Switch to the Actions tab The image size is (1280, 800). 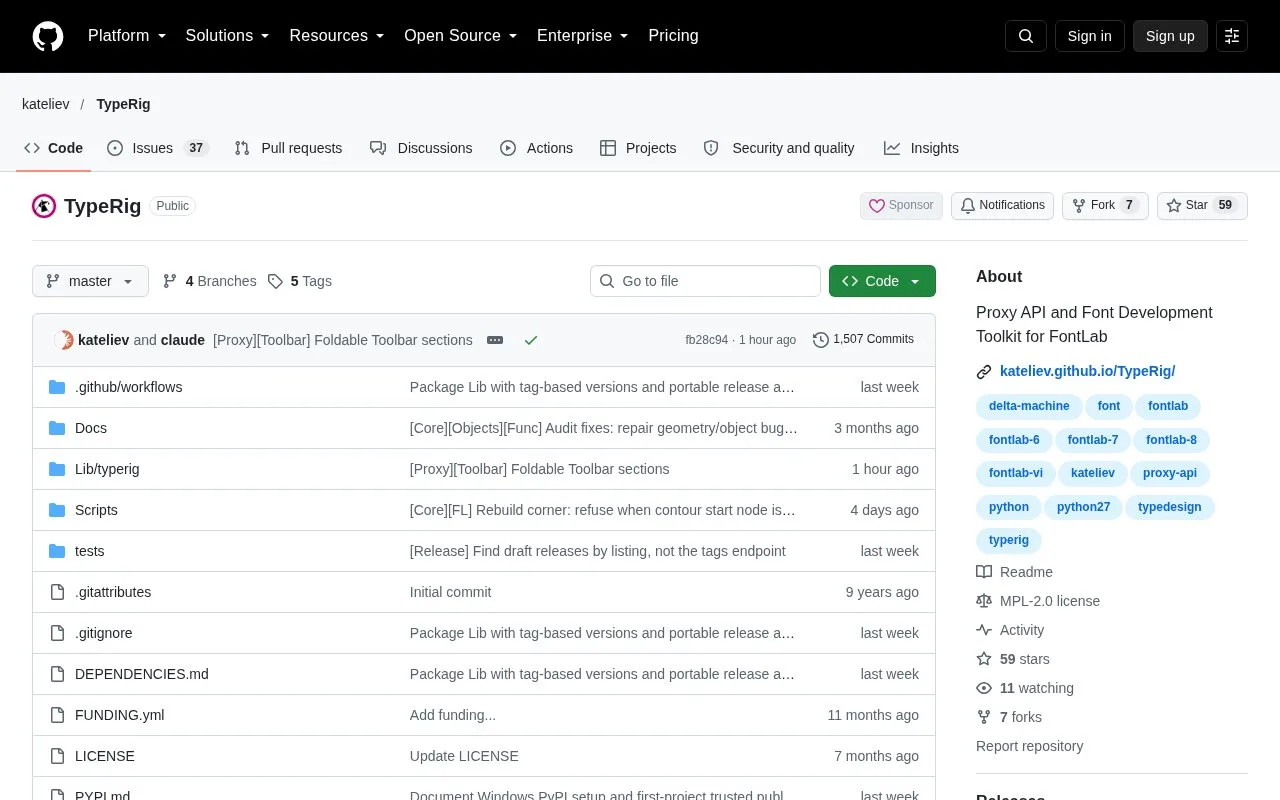click(x=537, y=148)
